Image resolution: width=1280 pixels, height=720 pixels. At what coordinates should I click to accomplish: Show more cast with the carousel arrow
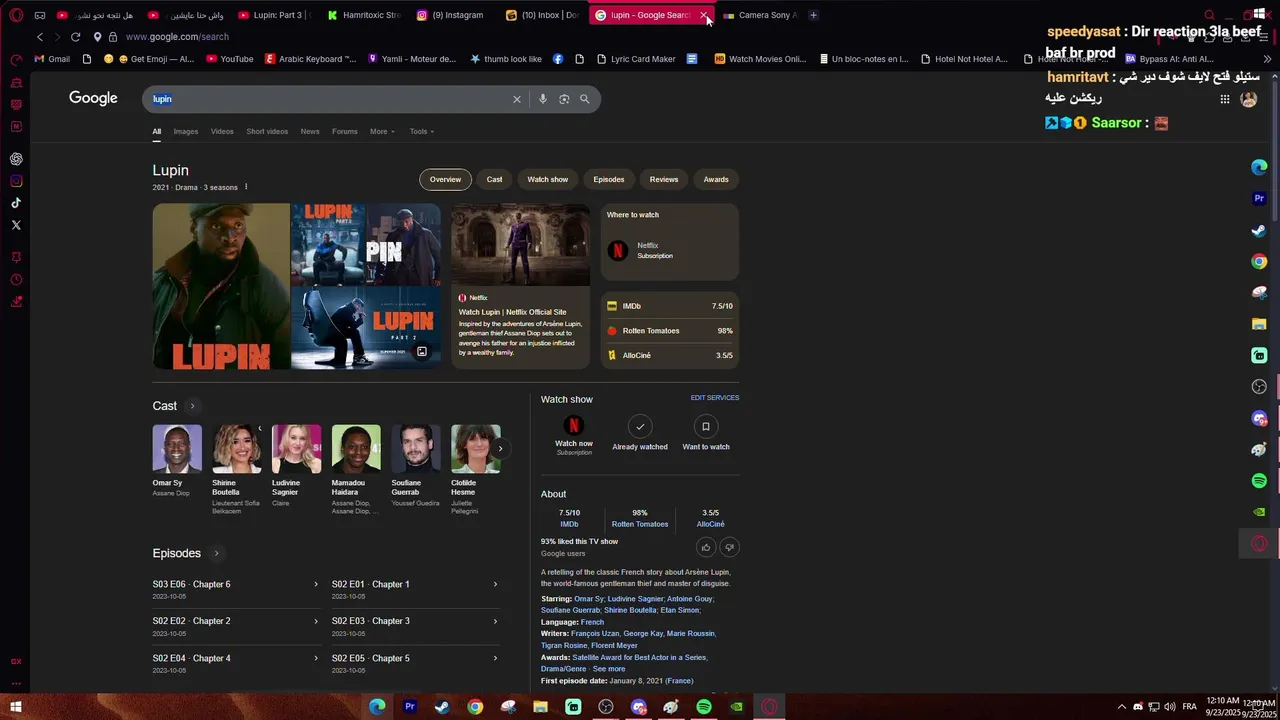[x=500, y=448]
